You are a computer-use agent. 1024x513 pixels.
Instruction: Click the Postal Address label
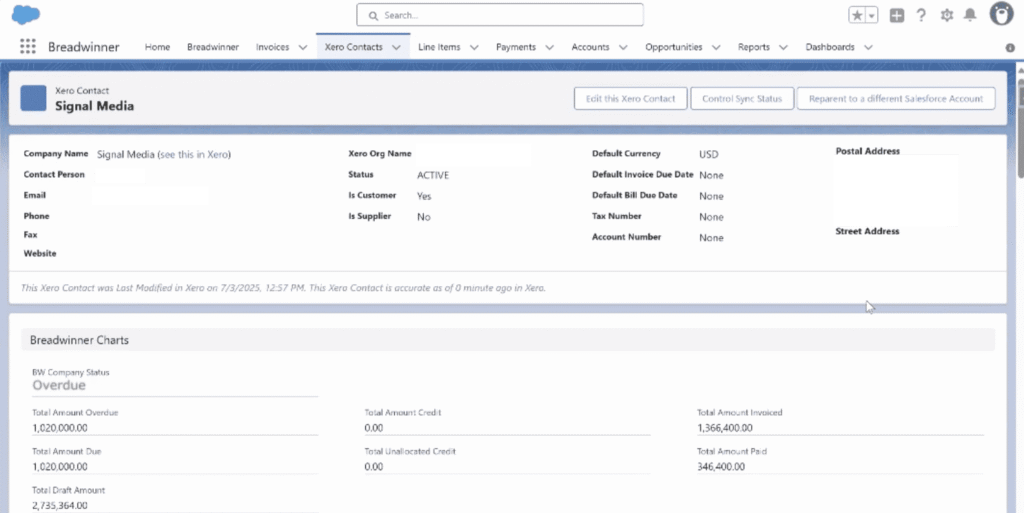coord(867,151)
